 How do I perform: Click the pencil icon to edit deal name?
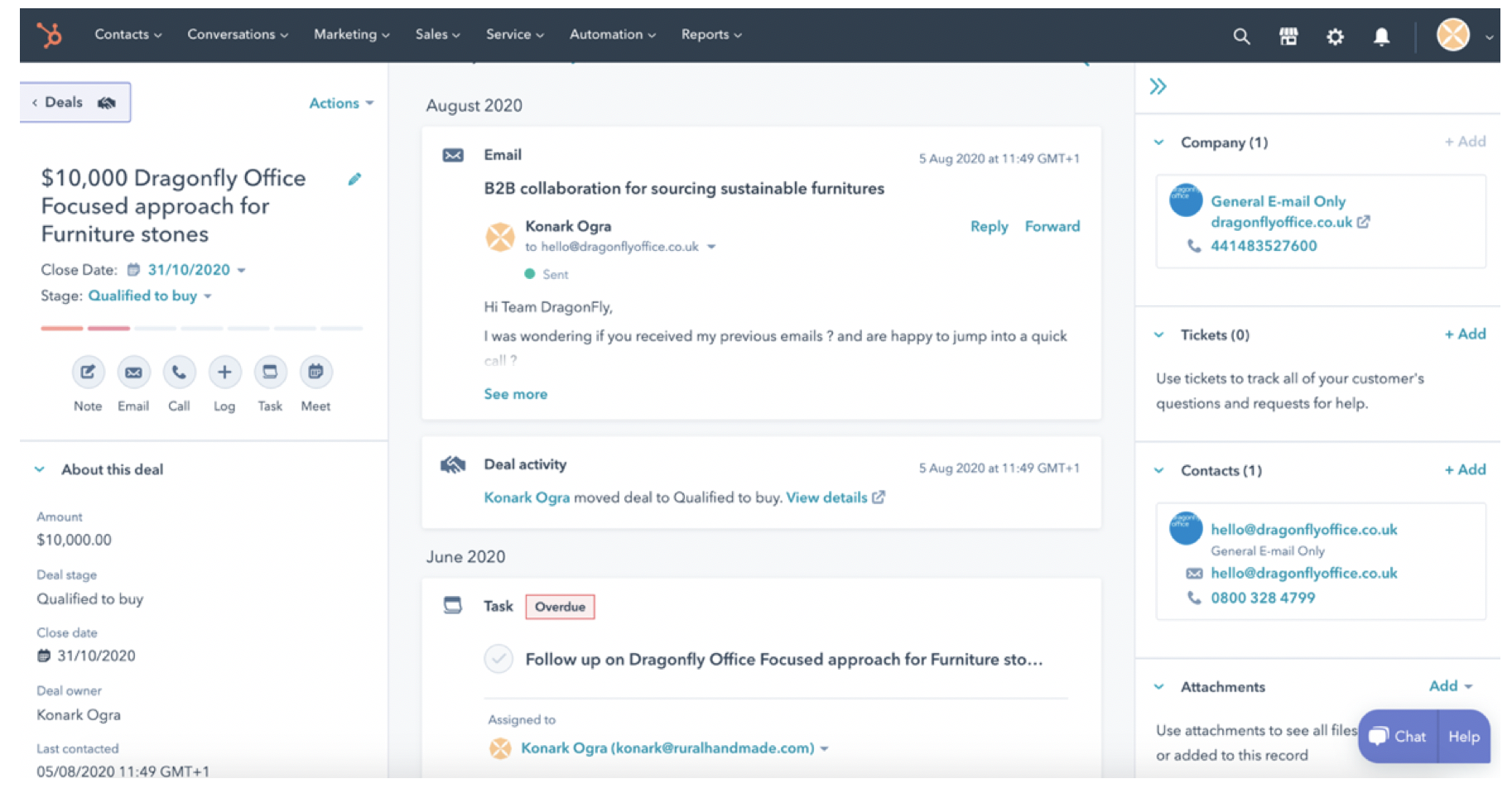click(x=354, y=179)
